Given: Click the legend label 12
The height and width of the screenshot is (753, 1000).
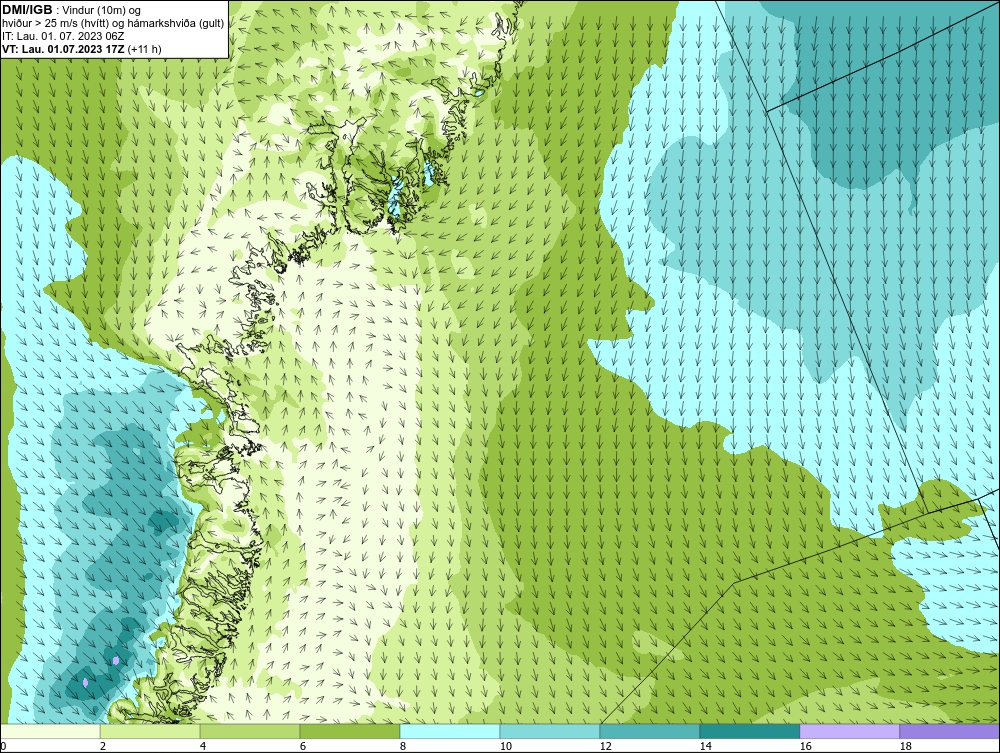Looking at the screenshot, I should pyautogui.click(x=605, y=746).
